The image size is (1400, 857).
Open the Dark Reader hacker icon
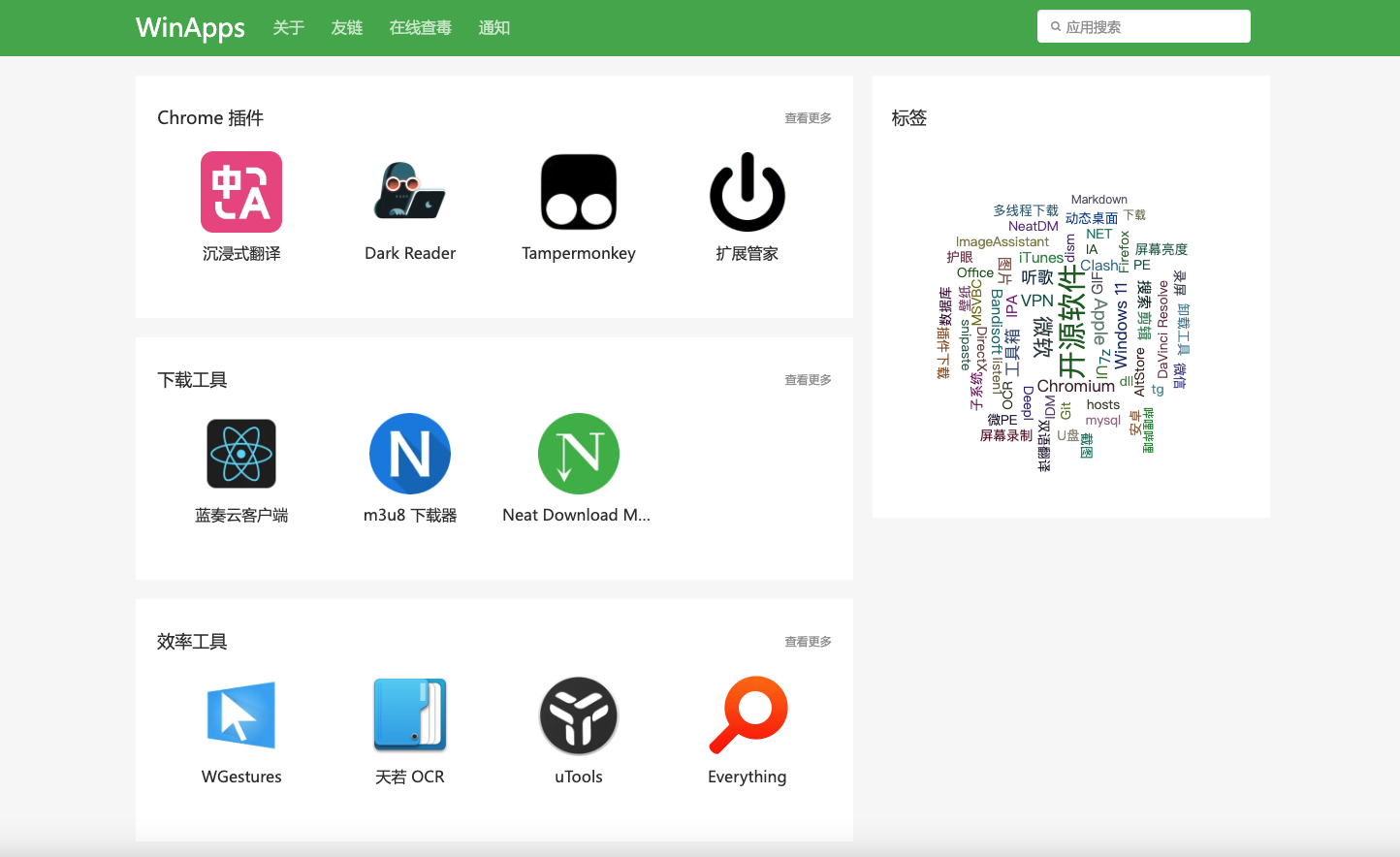pos(410,192)
